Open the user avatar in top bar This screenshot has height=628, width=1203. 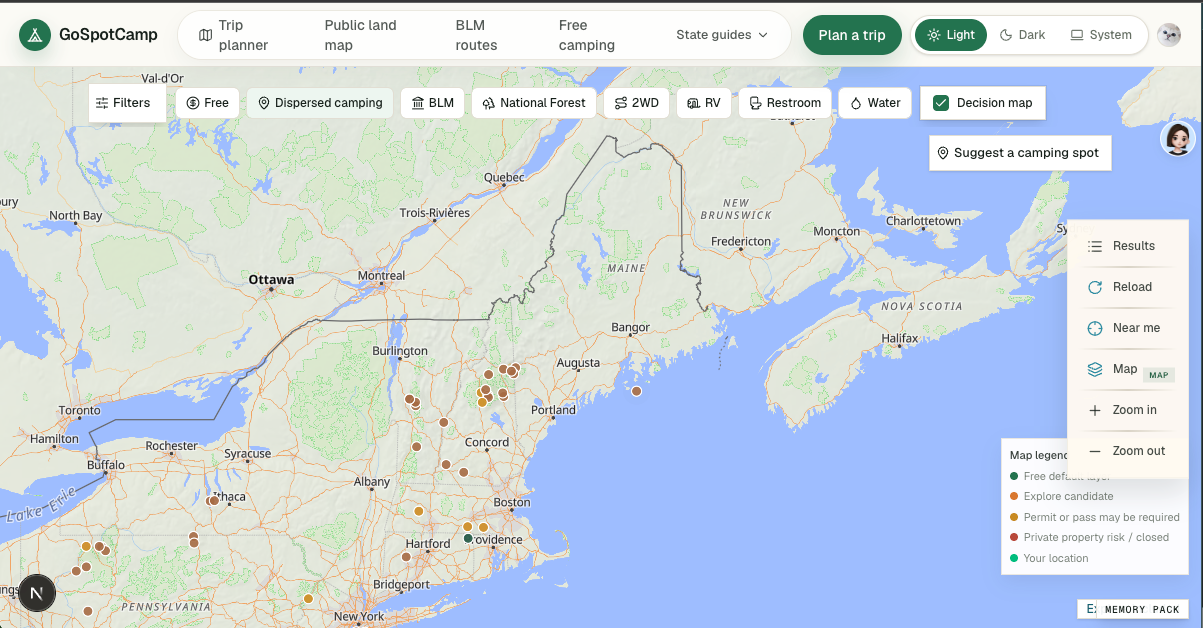pos(1169,35)
